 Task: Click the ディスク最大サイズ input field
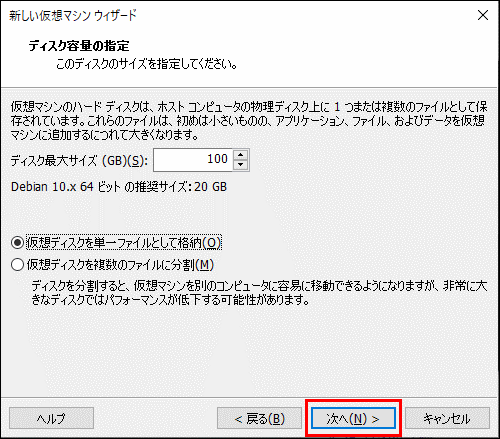click(x=193, y=160)
